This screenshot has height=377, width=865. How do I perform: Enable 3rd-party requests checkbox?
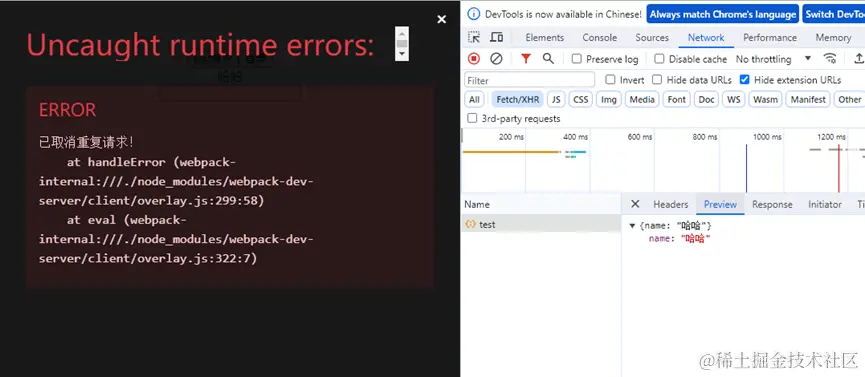[472, 118]
